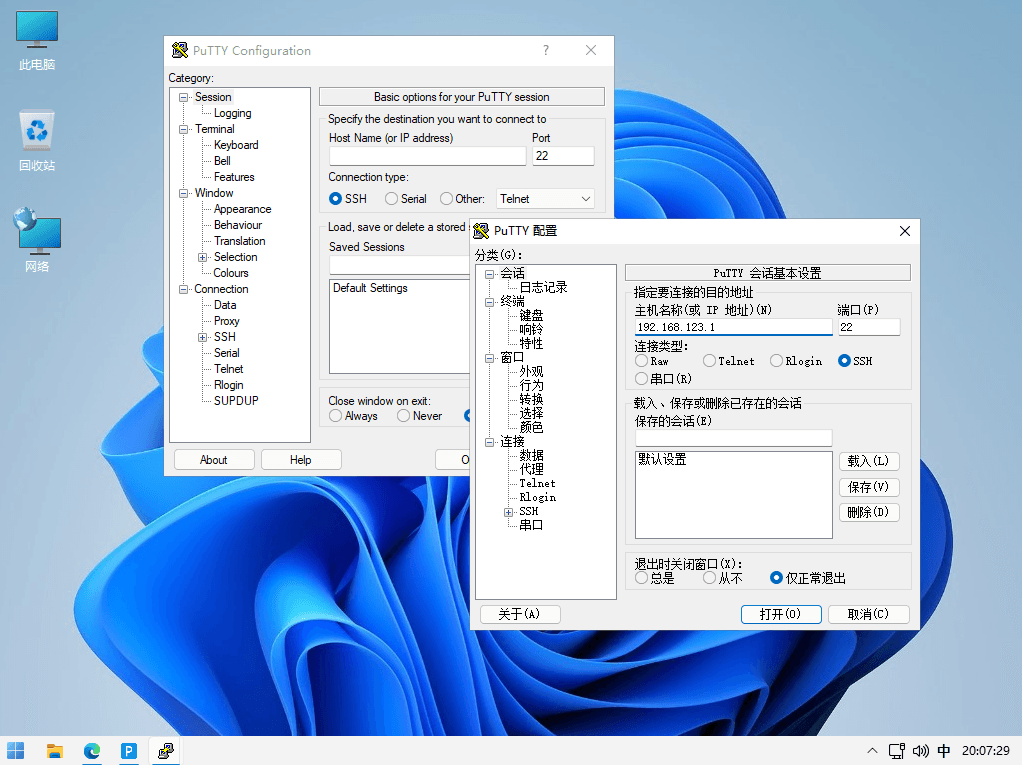The height and width of the screenshot is (765, 1022).
Task: Collapse the Window tree node
Action: (184, 193)
